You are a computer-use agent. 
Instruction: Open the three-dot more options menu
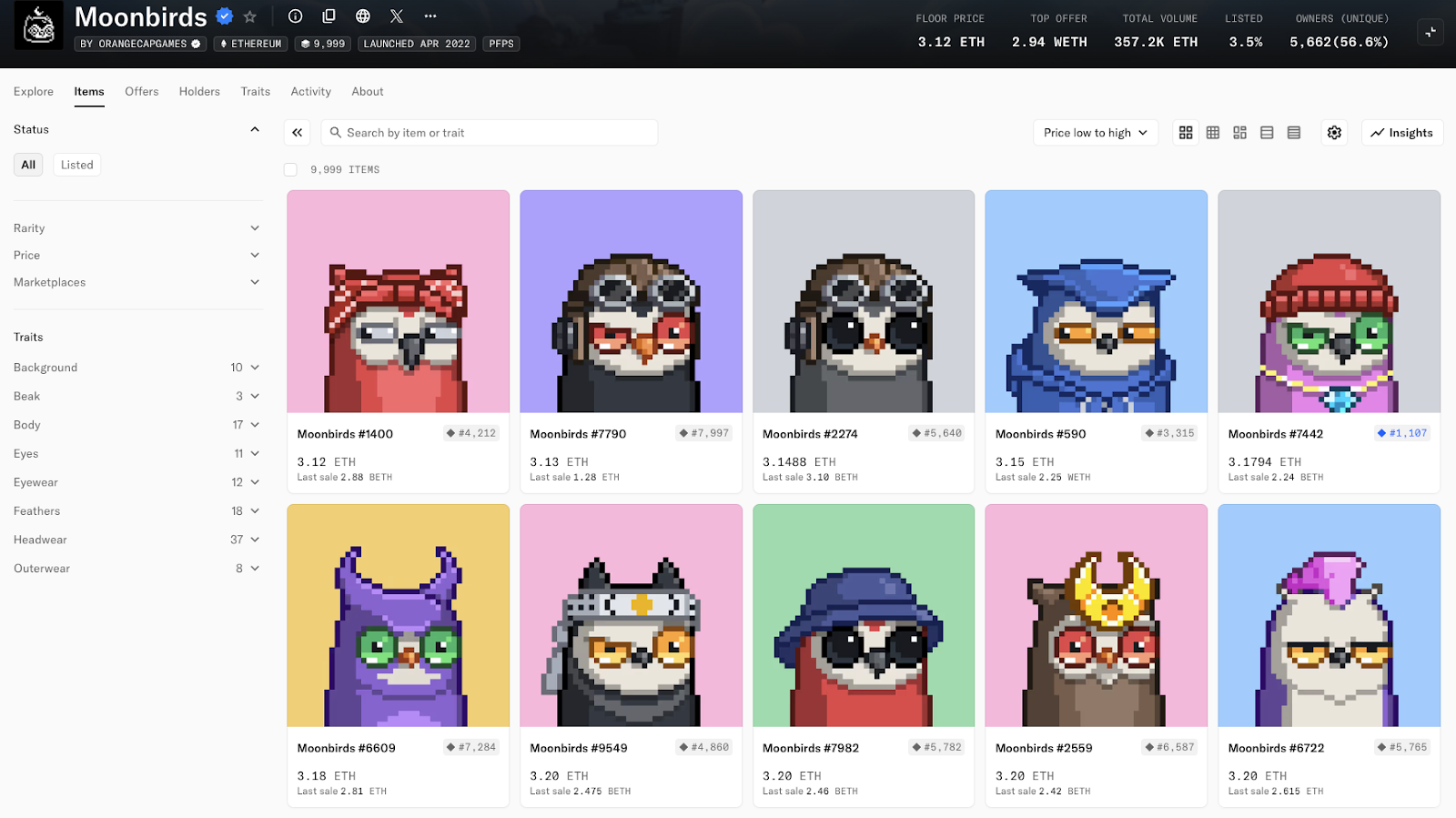[430, 16]
